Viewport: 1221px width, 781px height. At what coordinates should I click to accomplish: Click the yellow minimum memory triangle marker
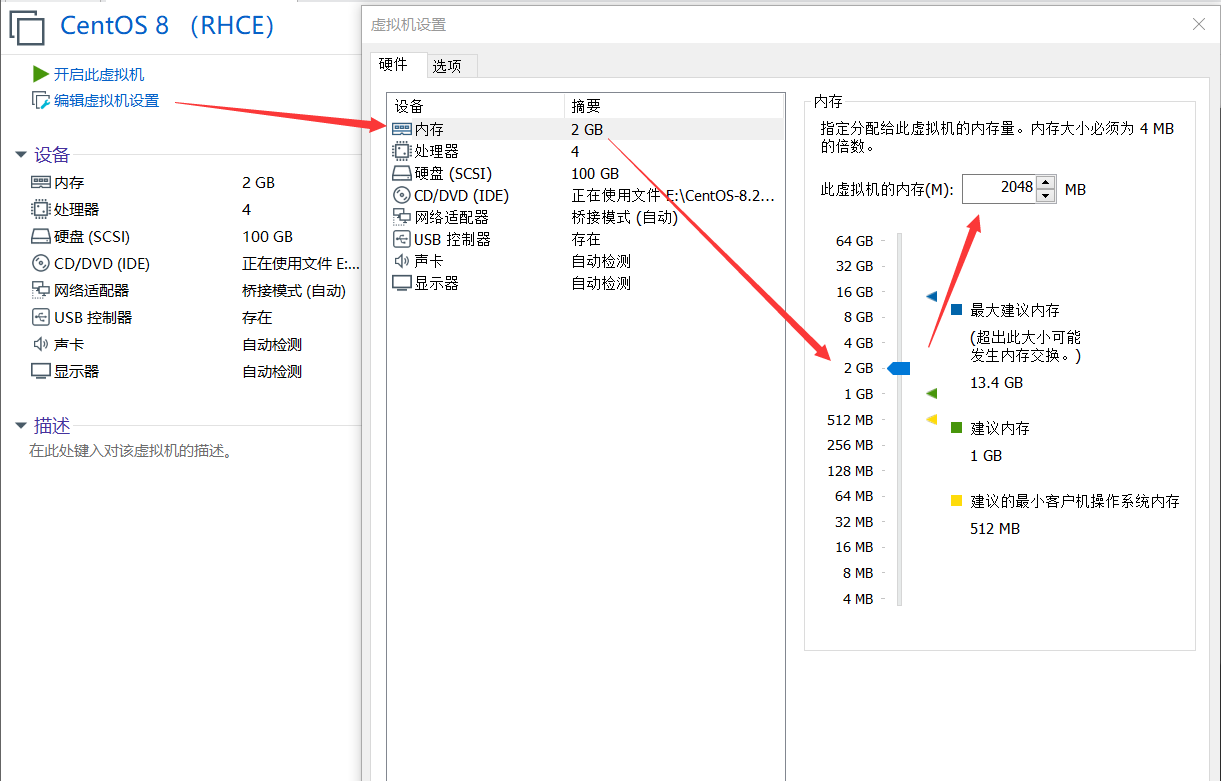coord(932,420)
